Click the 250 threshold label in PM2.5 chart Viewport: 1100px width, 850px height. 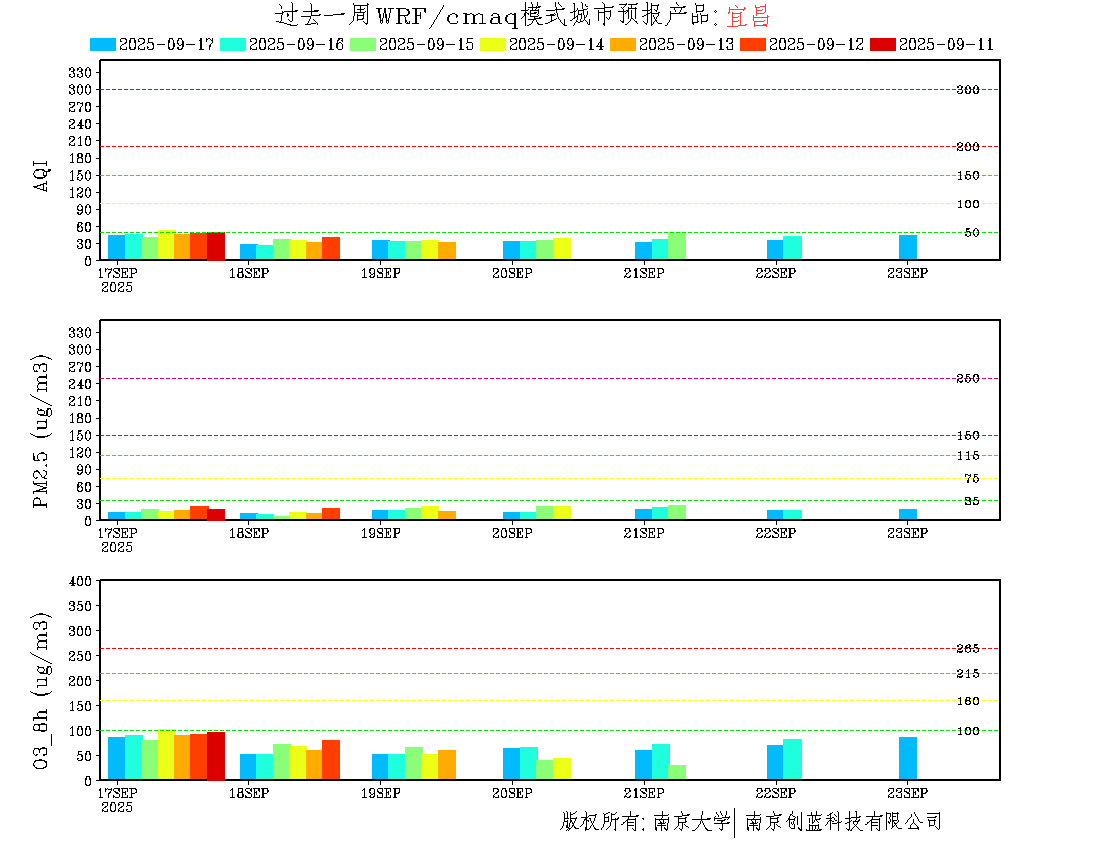tap(968, 379)
